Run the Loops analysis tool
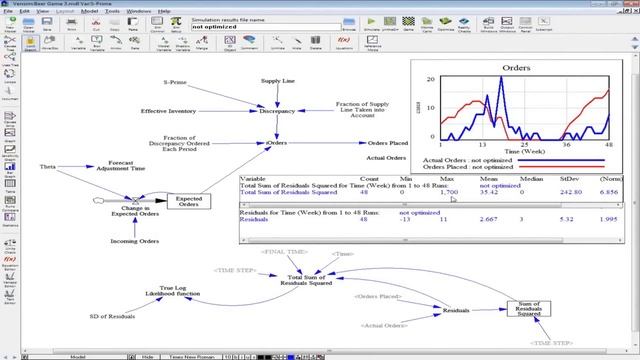This screenshot has height=360, width=640. point(10,76)
